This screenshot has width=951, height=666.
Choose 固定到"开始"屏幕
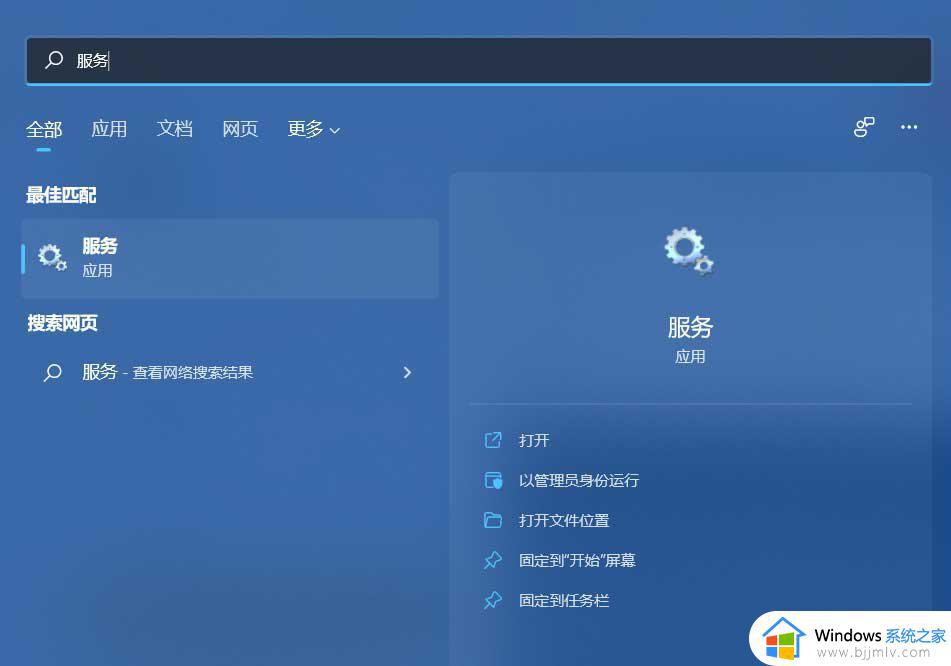577,560
